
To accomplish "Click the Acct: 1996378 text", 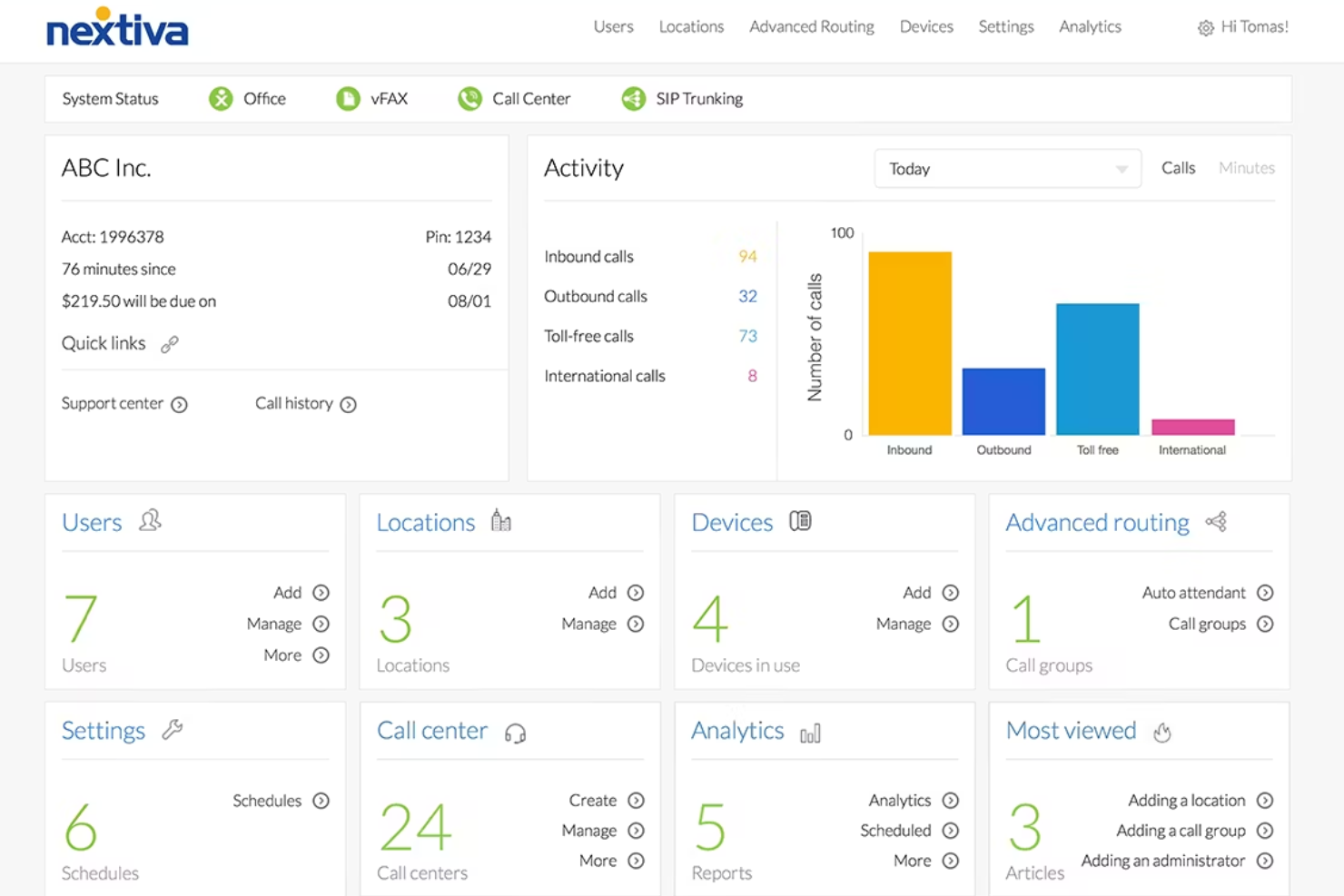I will 113,237.
